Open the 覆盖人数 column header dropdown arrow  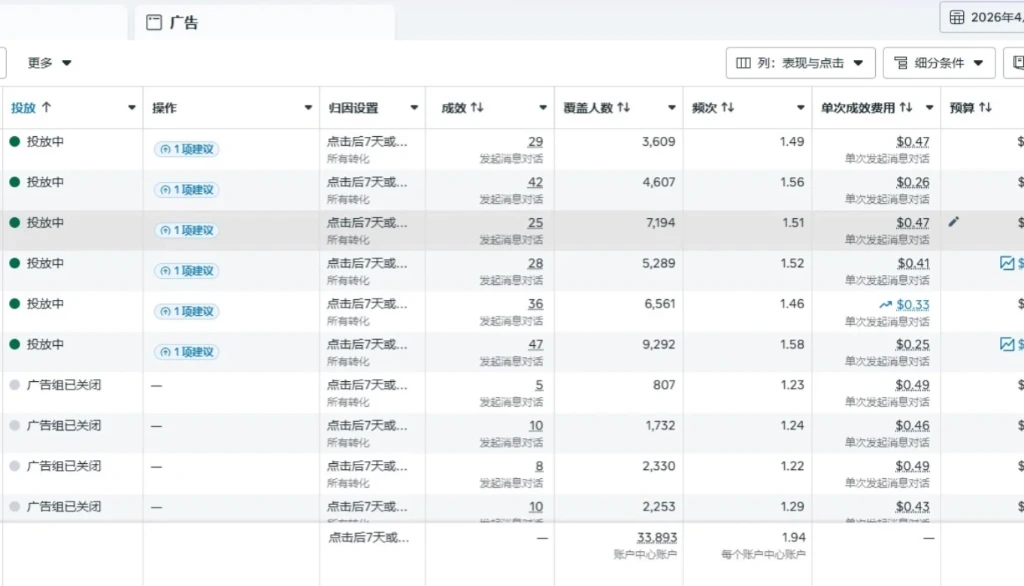(671, 108)
